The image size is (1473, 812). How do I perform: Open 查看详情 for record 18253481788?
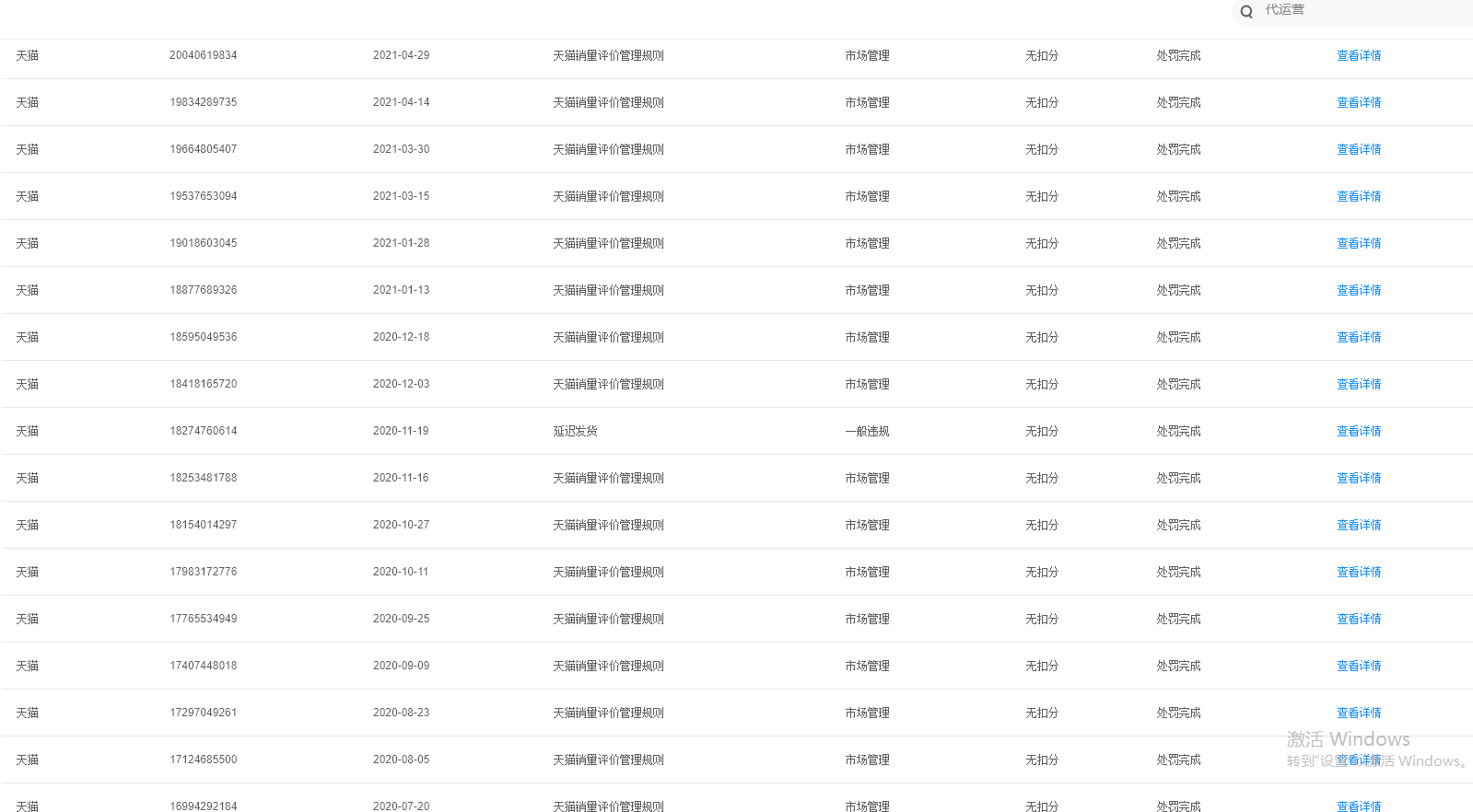coord(1359,478)
